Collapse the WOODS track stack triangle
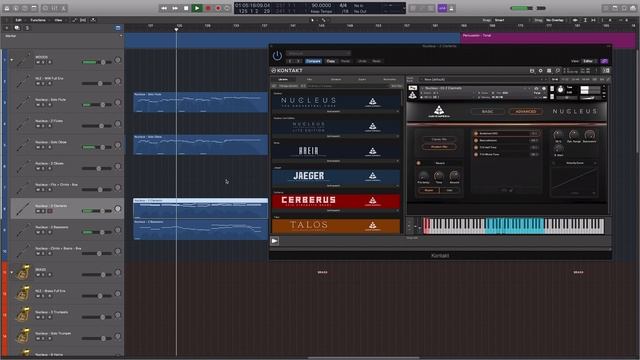The width and height of the screenshot is (640, 360). click(x=12, y=60)
